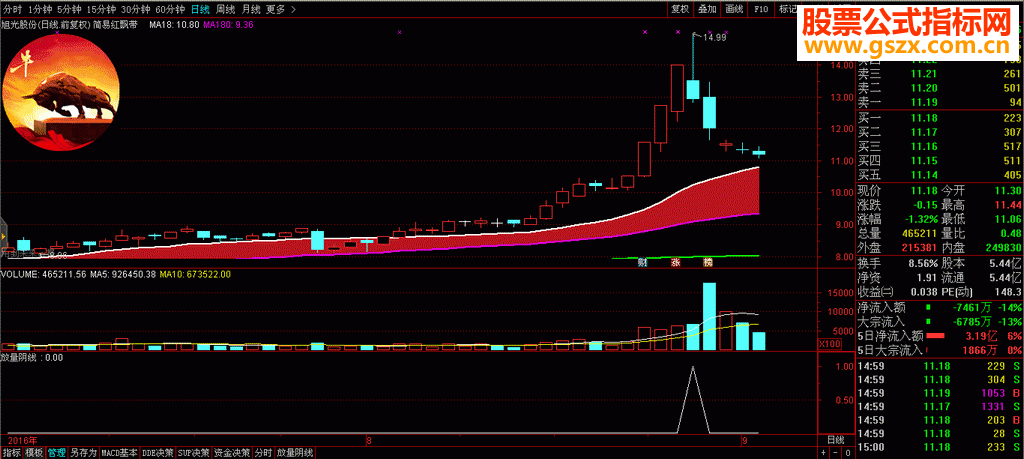This screenshot has height=459, width=1024.
Task: Select the 日线 daily chart tab
Action: [x=200, y=10]
